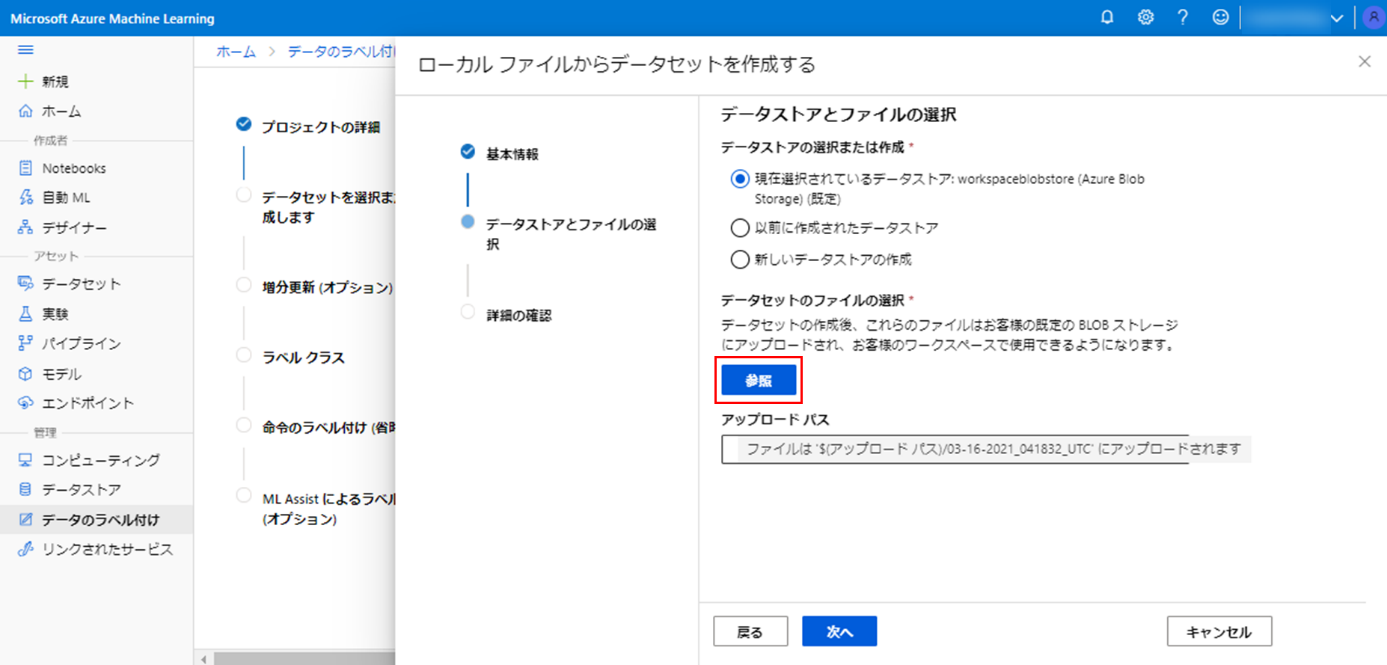Image resolution: width=1387 pixels, height=665 pixels.
Task: Select 新しいデータストアの作成 radio option
Action: click(x=740, y=260)
